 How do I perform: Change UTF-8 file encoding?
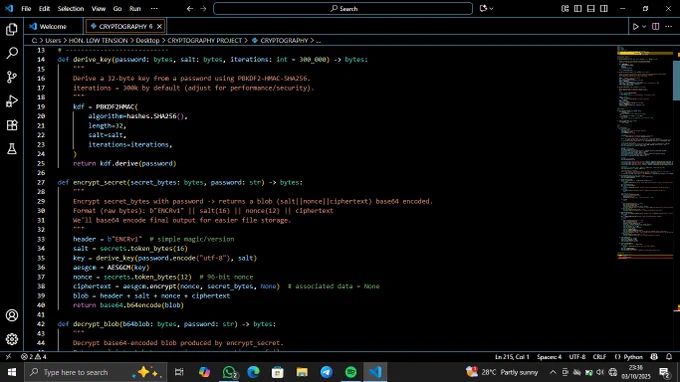(x=577, y=357)
